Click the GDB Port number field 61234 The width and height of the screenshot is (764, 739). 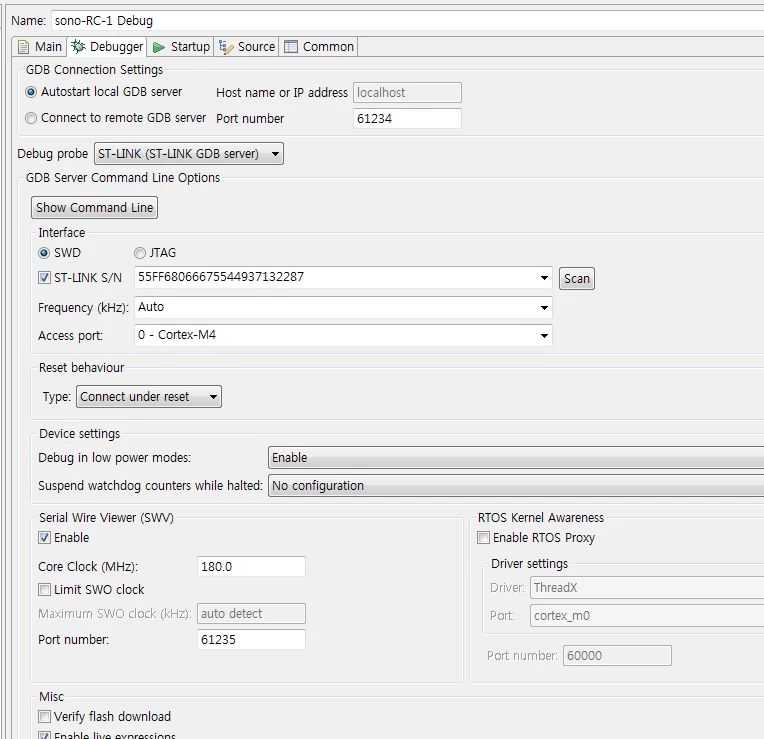[407, 118]
